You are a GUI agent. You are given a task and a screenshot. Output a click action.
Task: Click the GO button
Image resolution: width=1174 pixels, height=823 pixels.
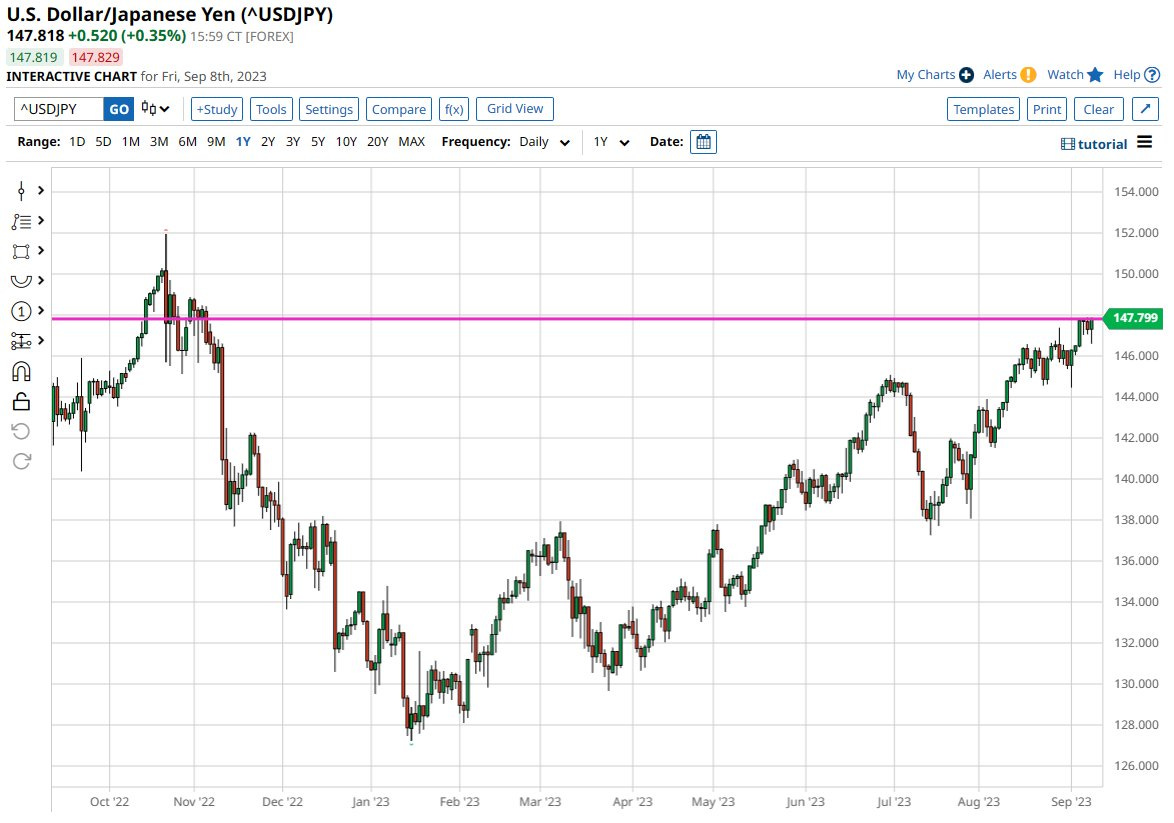[x=119, y=109]
